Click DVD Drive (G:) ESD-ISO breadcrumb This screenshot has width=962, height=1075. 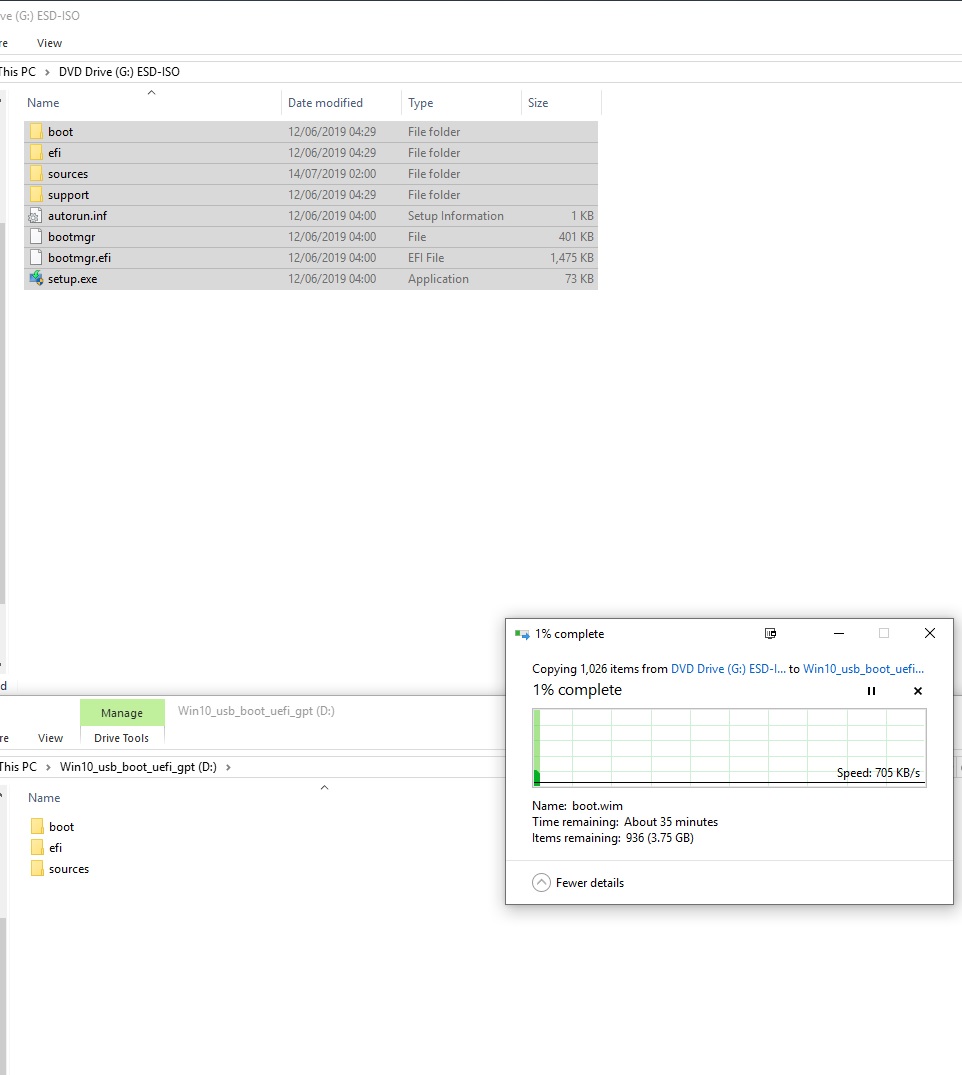pos(119,72)
